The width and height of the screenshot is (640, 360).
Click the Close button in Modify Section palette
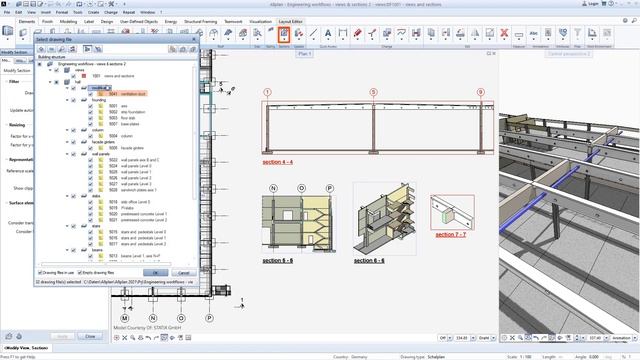tap(90, 336)
